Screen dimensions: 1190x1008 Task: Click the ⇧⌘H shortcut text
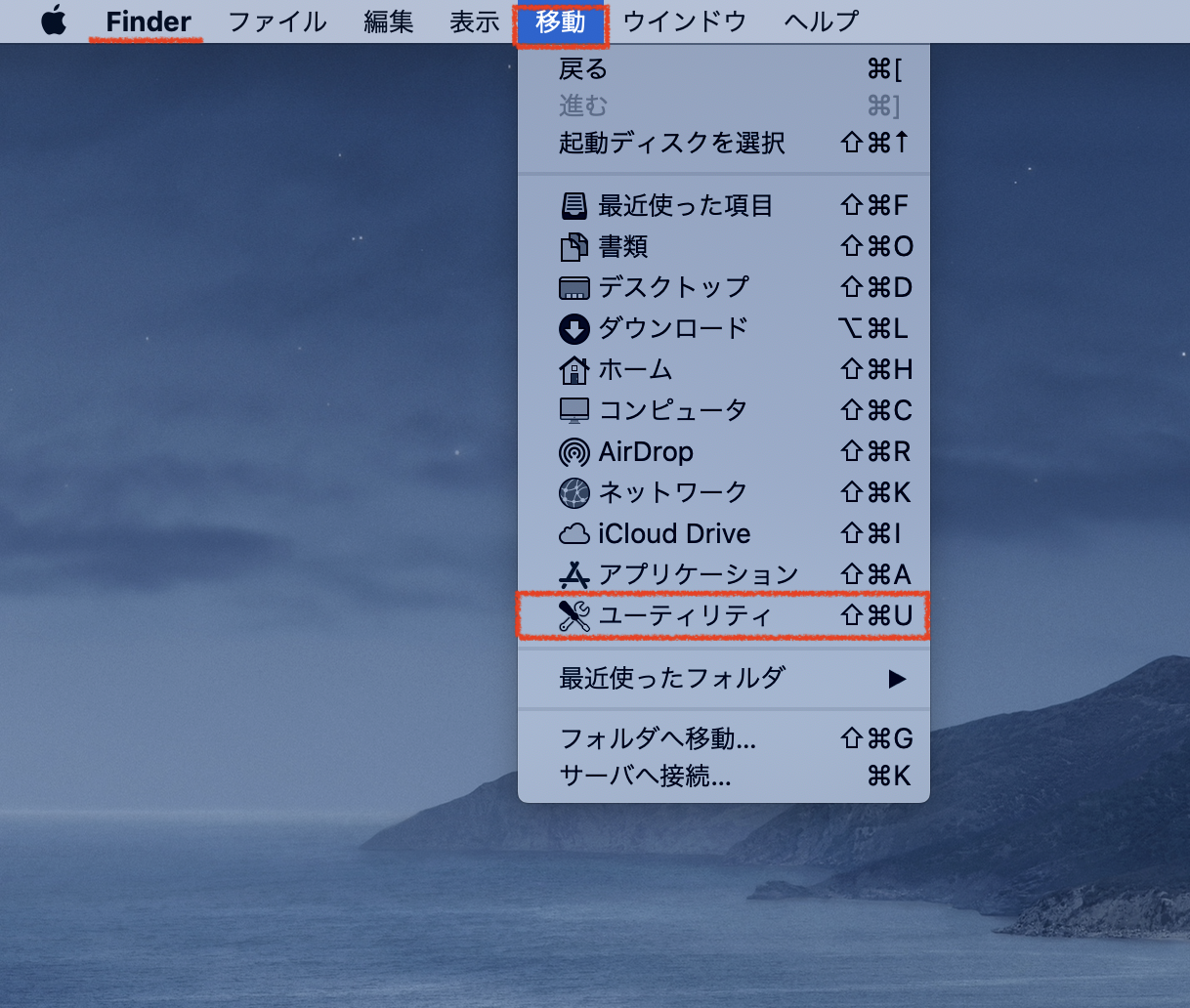(876, 370)
